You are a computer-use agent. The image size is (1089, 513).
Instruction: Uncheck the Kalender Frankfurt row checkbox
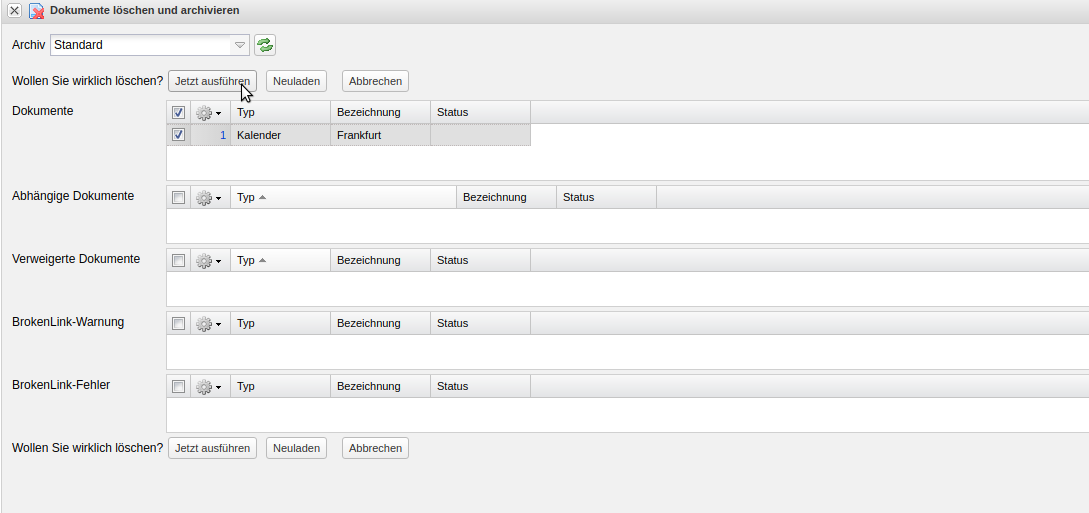179,135
